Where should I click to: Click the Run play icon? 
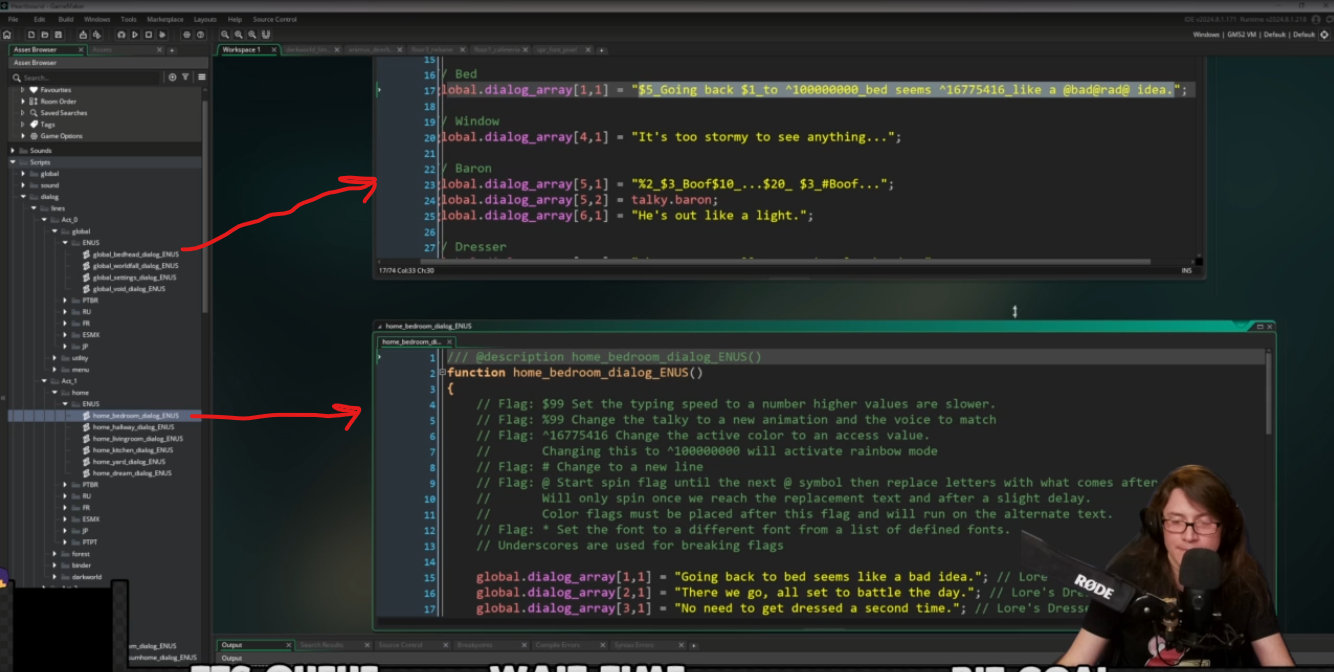point(135,35)
